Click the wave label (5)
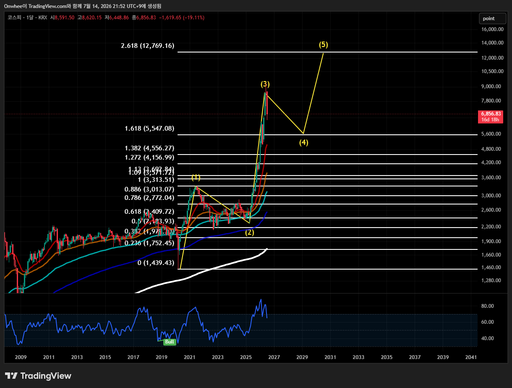 click(x=323, y=44)
